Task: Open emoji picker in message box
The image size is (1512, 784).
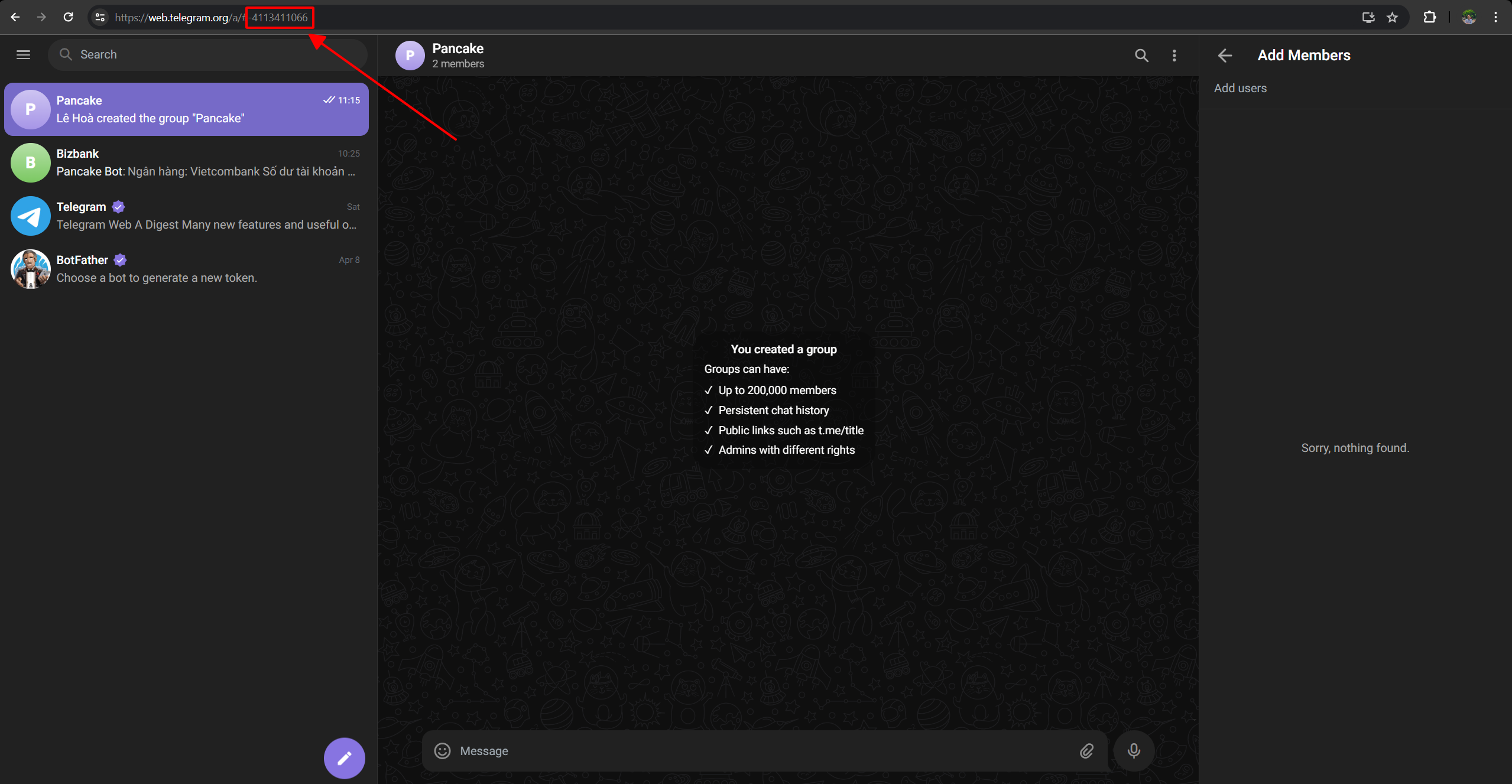Action: pos(442,750)
